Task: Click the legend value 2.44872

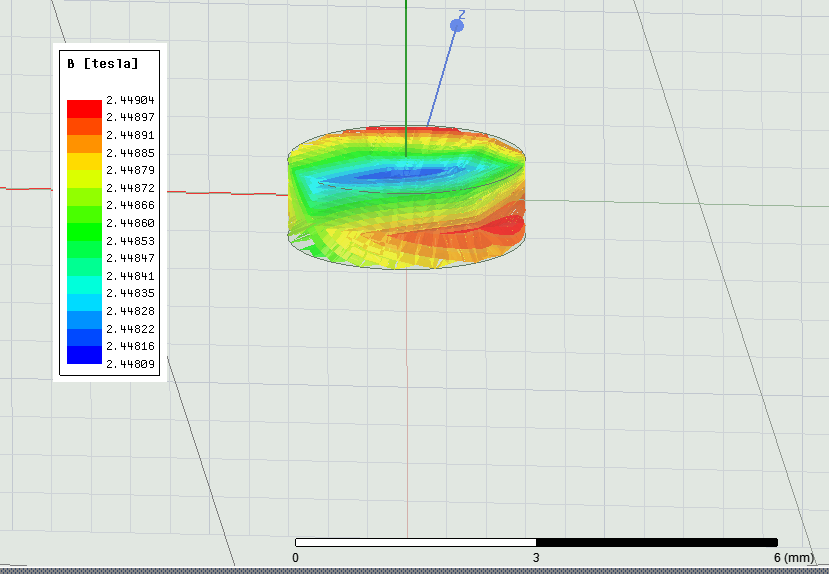Action: click(x=131, y=188)
